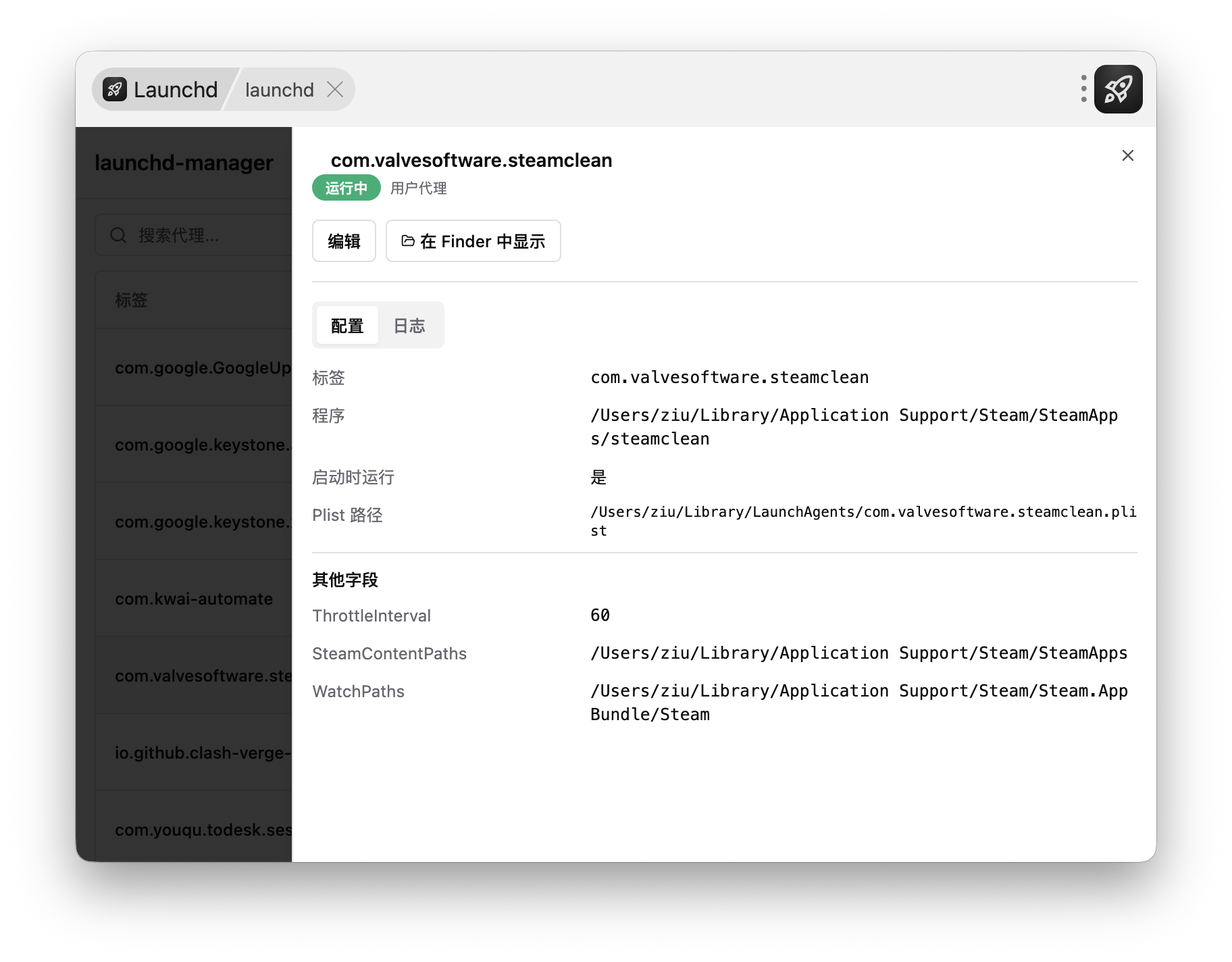Image resolution: width=1232 pixels, height=962 pixels.
Task: Click 在 Finder 中显示 button
Action: coord(473,241)
